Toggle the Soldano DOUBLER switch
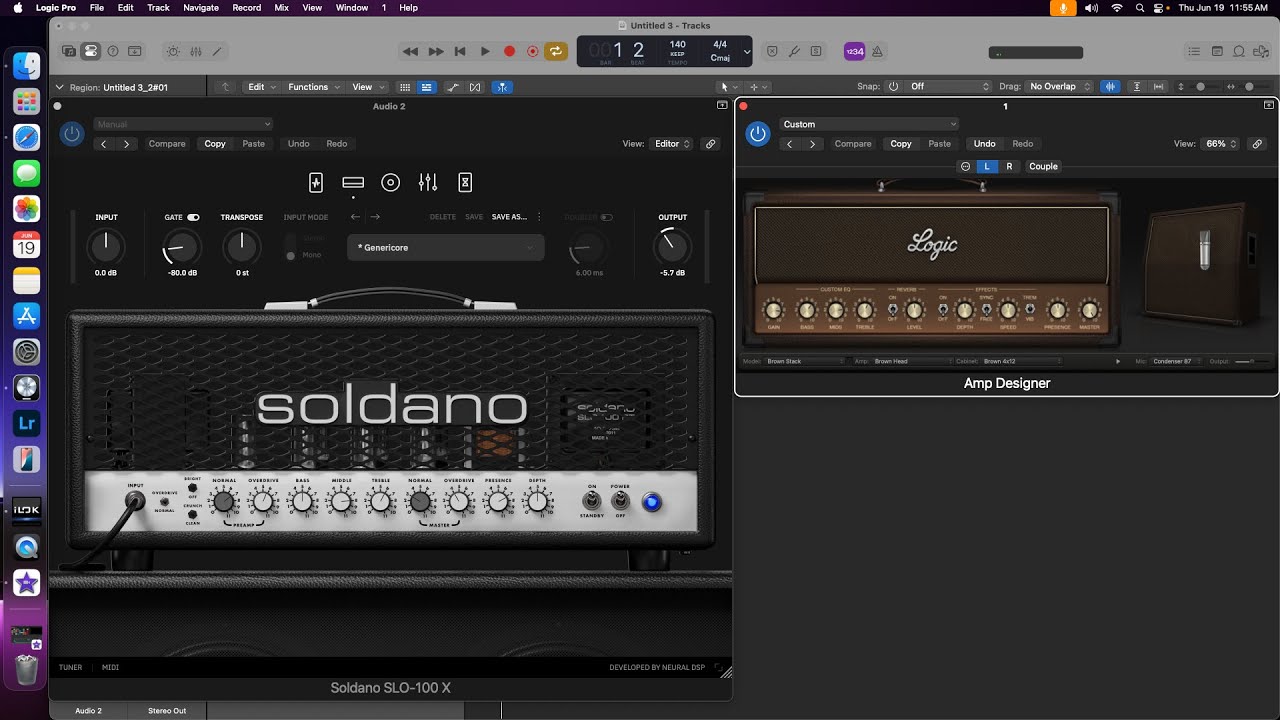 606,217
